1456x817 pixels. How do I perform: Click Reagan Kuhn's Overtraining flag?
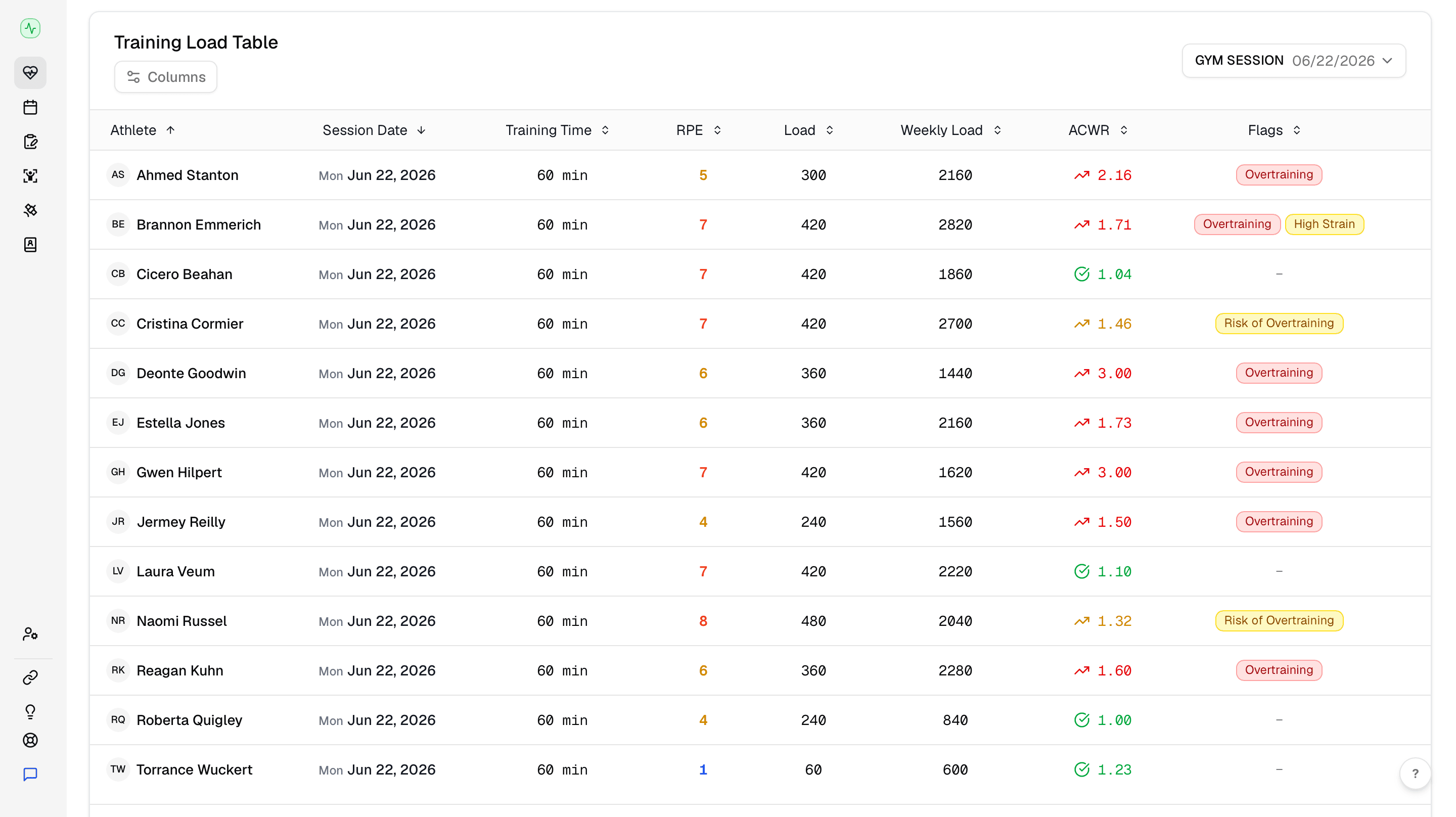tap(1279, 670)
